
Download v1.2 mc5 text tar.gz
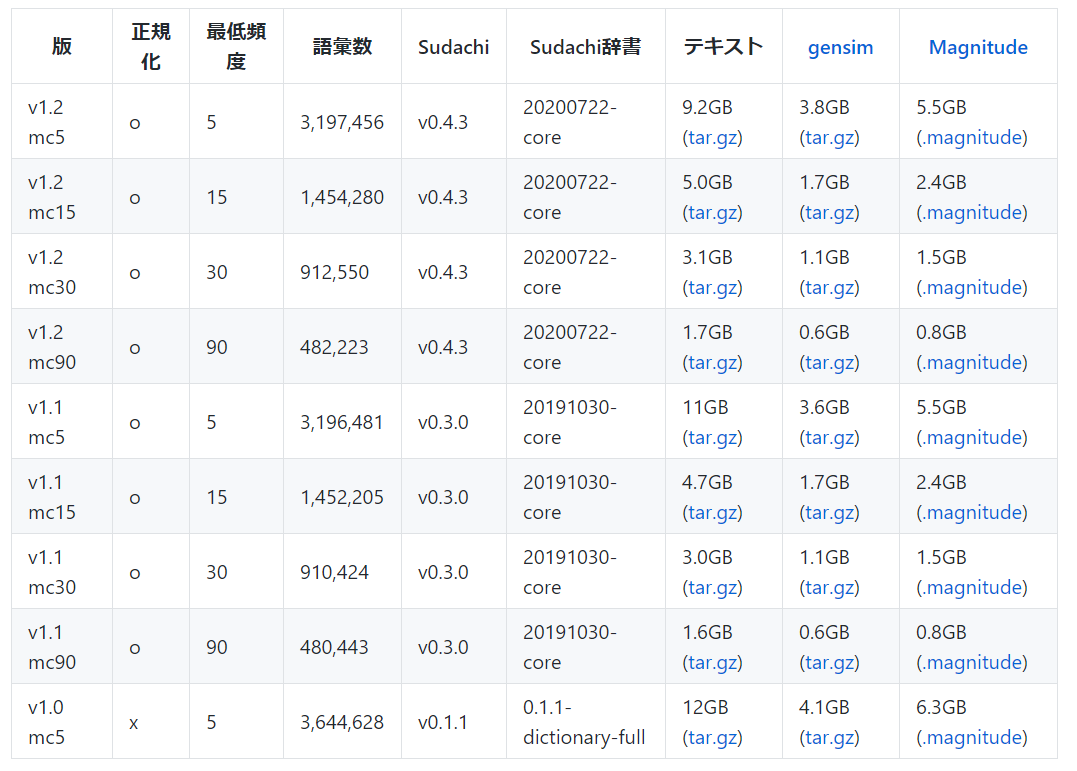(x=712, y=138)
